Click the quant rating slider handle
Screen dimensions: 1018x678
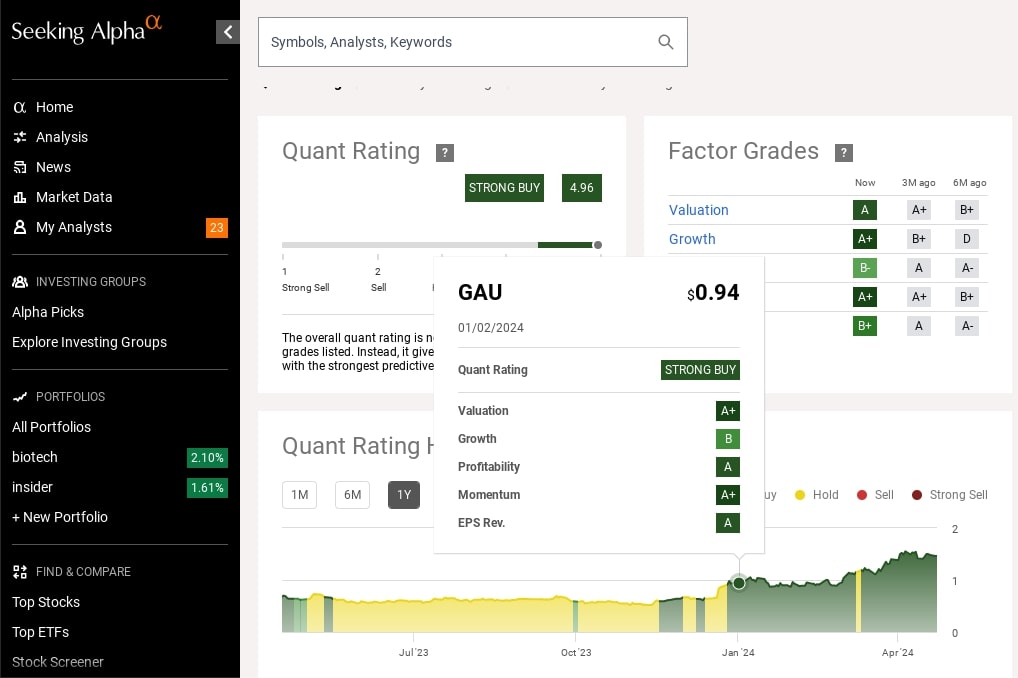coord(598,244)
